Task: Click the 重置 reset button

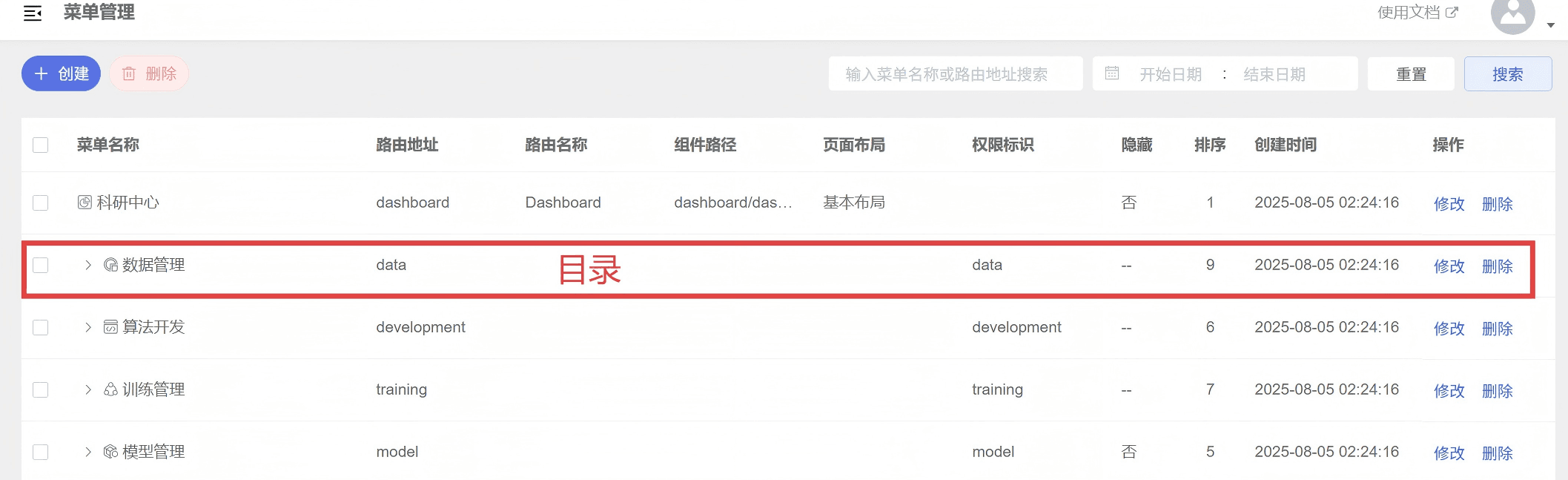Action: point(1410,74)
